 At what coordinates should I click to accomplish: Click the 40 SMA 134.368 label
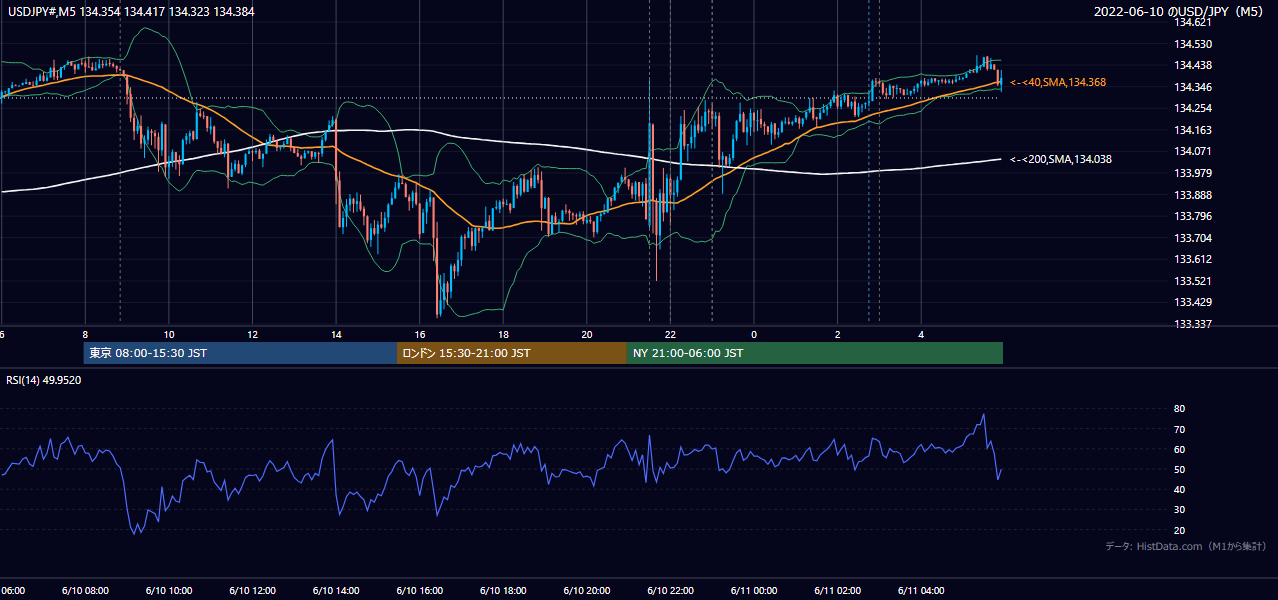tap(1058, 82)
